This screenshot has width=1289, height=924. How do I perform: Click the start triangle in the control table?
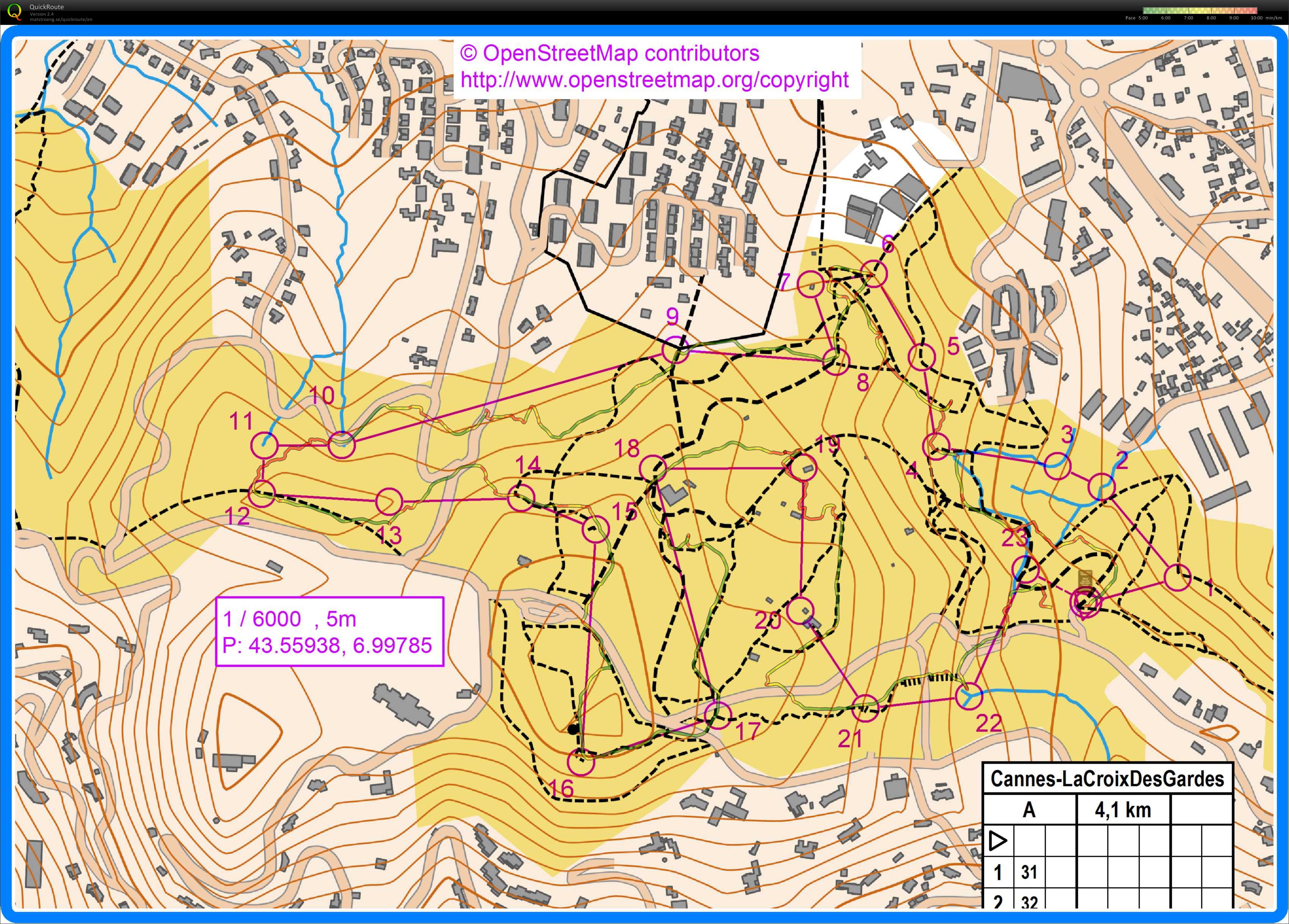tap(998, 840)
